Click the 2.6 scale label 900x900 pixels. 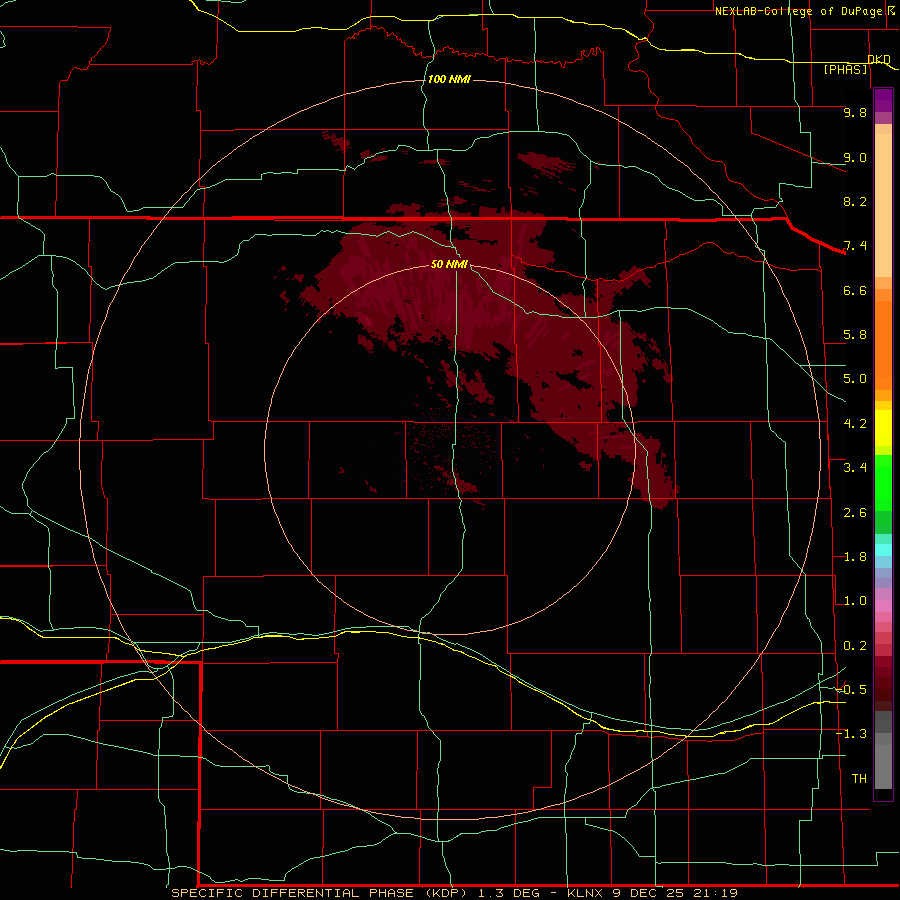(855, 513)
